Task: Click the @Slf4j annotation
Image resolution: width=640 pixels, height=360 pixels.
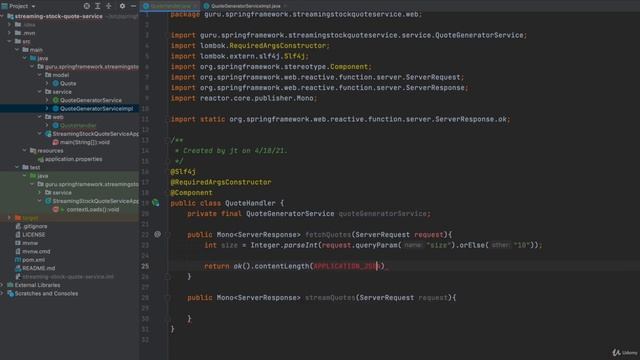Action: [183, 172]
